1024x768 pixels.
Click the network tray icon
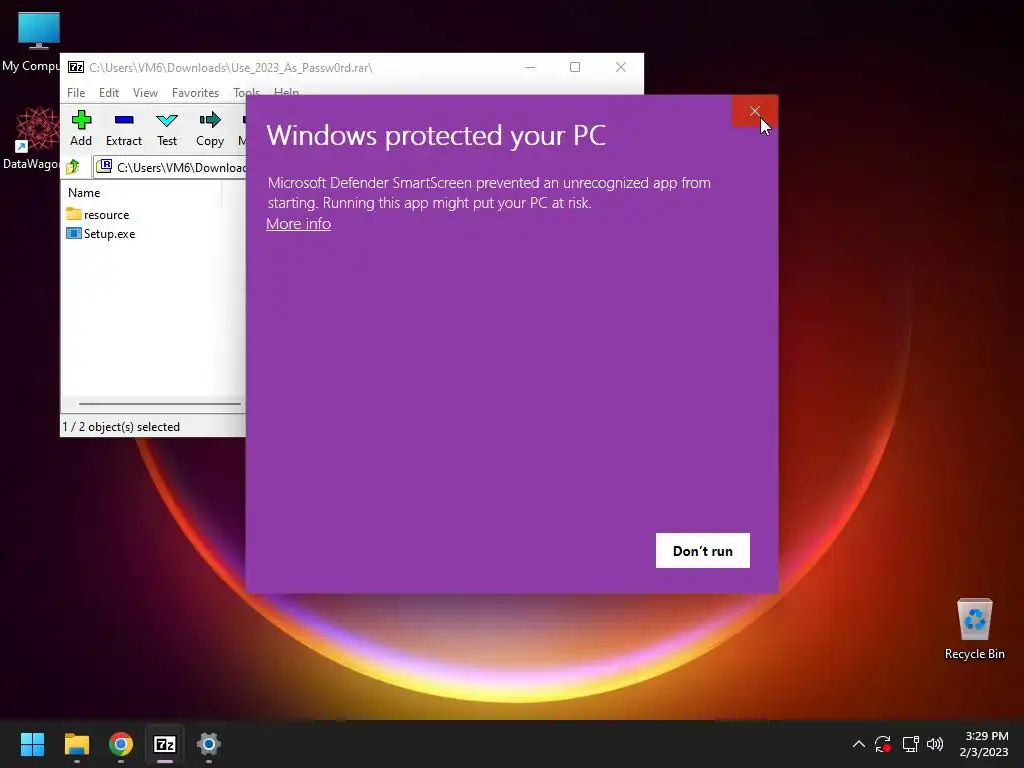(910, 744)
